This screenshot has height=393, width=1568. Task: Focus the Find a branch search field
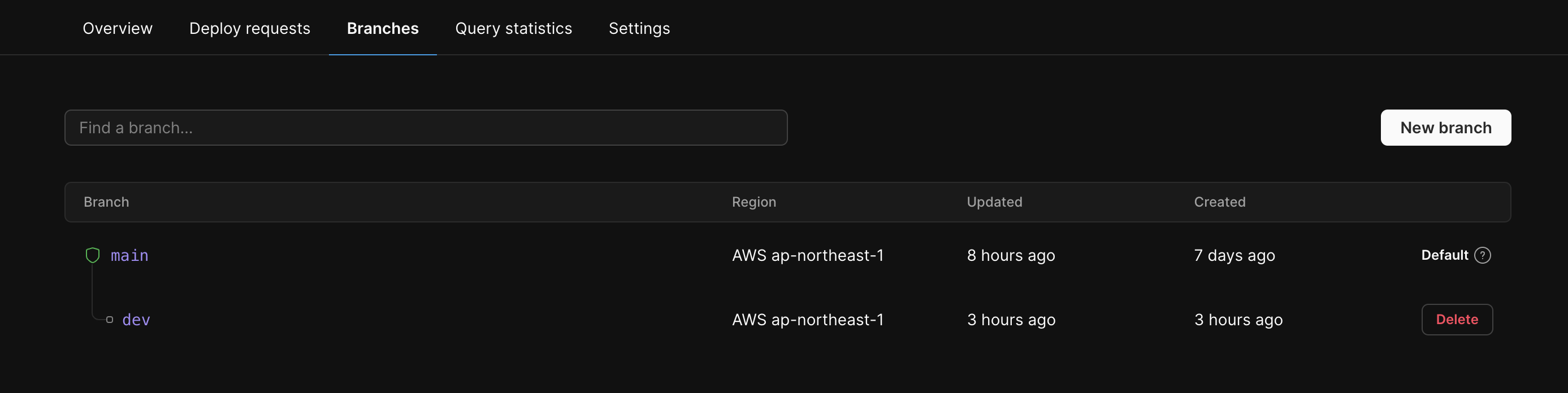pos(426,128)
